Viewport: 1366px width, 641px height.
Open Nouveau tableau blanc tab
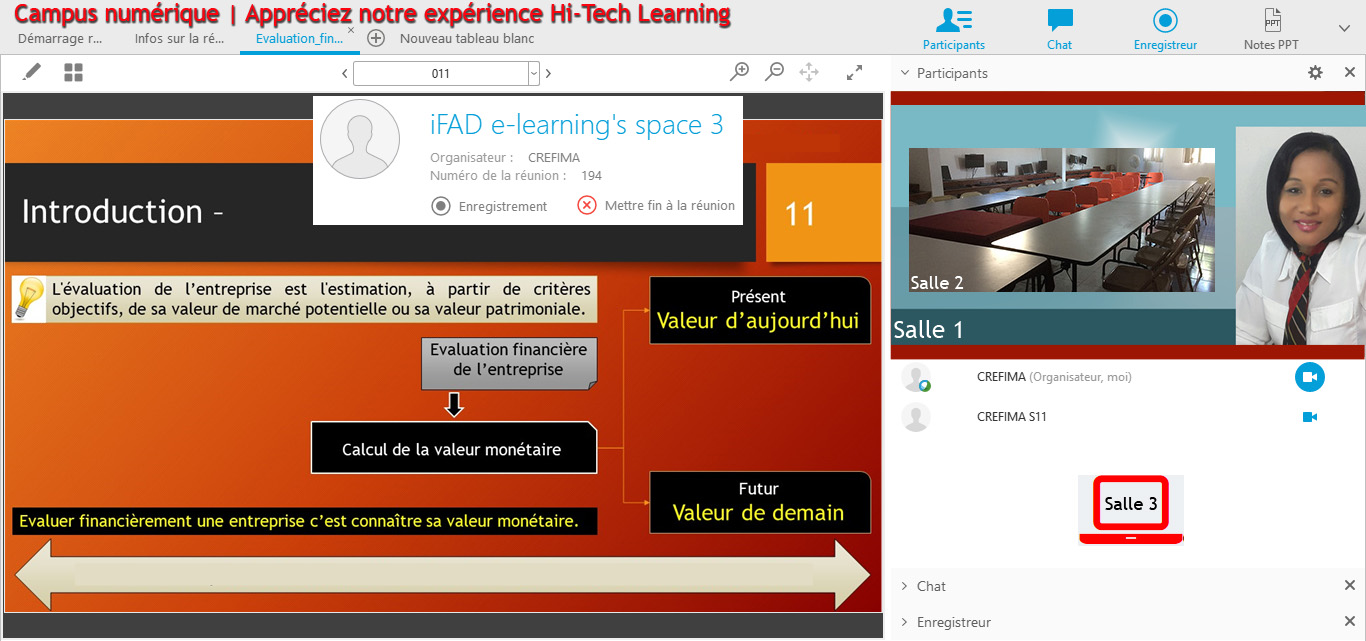click(x=466, y=39)
